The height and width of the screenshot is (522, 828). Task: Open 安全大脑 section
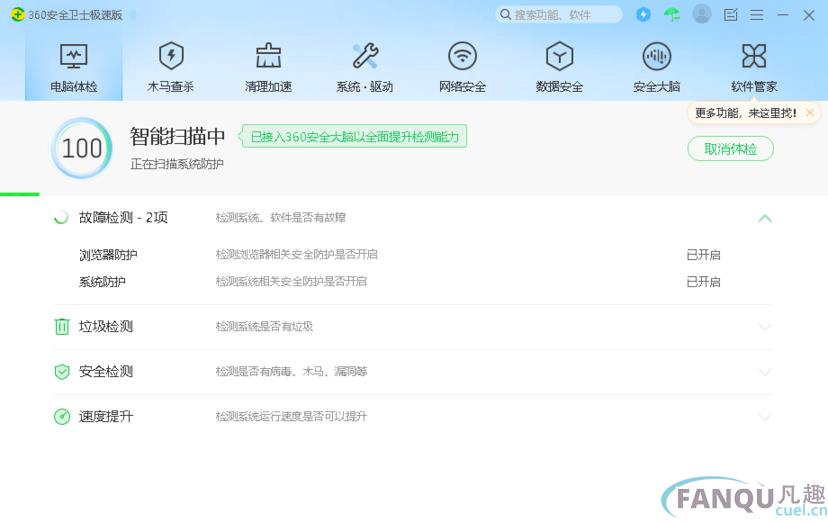[x=656, y=68]
